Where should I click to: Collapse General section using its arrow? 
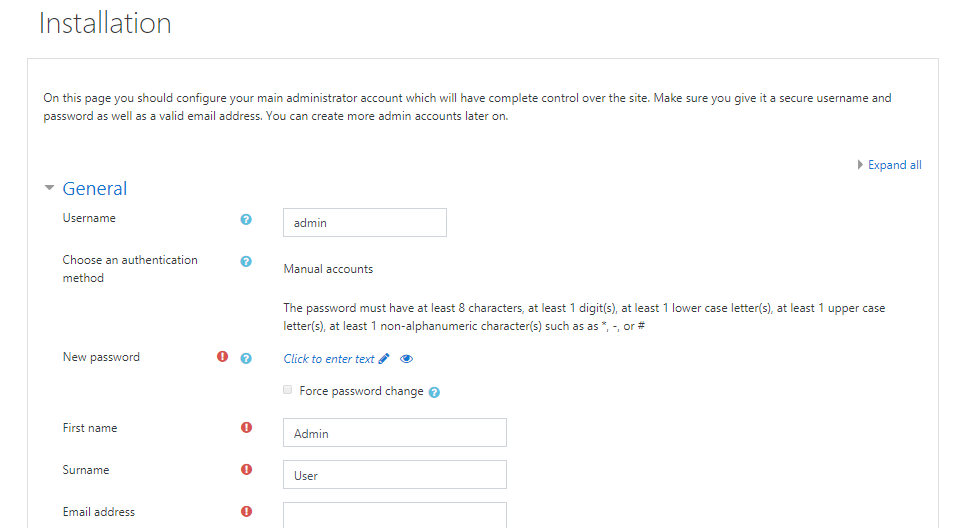point(49,188)
